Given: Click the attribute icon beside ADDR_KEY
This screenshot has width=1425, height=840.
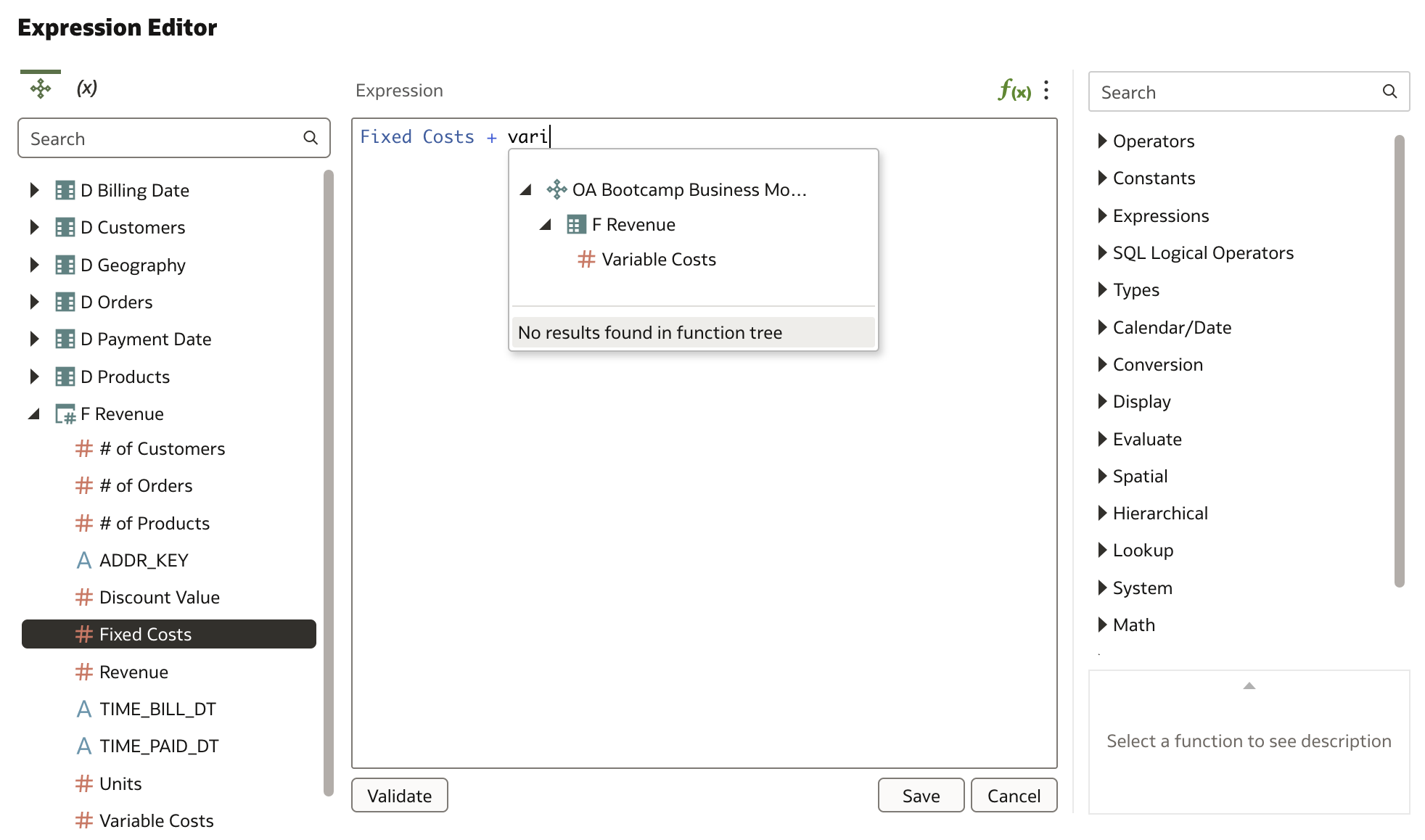Looking at the screenshot, I should click(x=84, y=560).
